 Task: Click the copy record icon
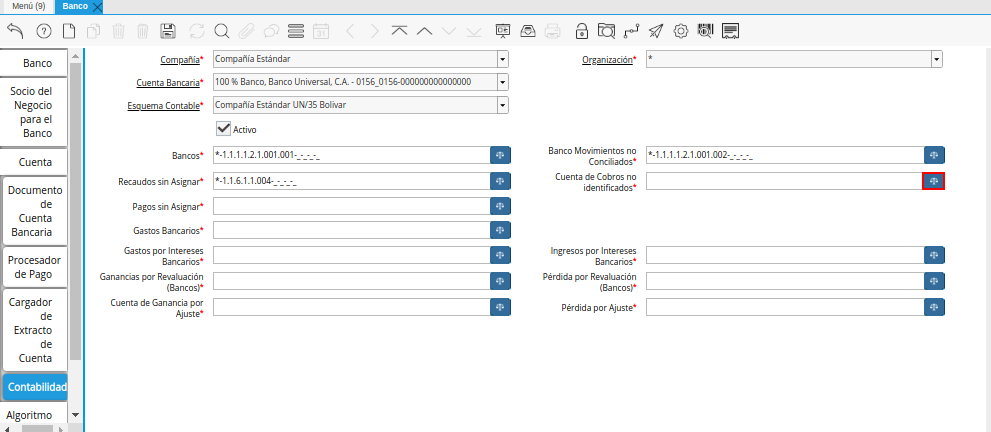[x=94, y=30]
